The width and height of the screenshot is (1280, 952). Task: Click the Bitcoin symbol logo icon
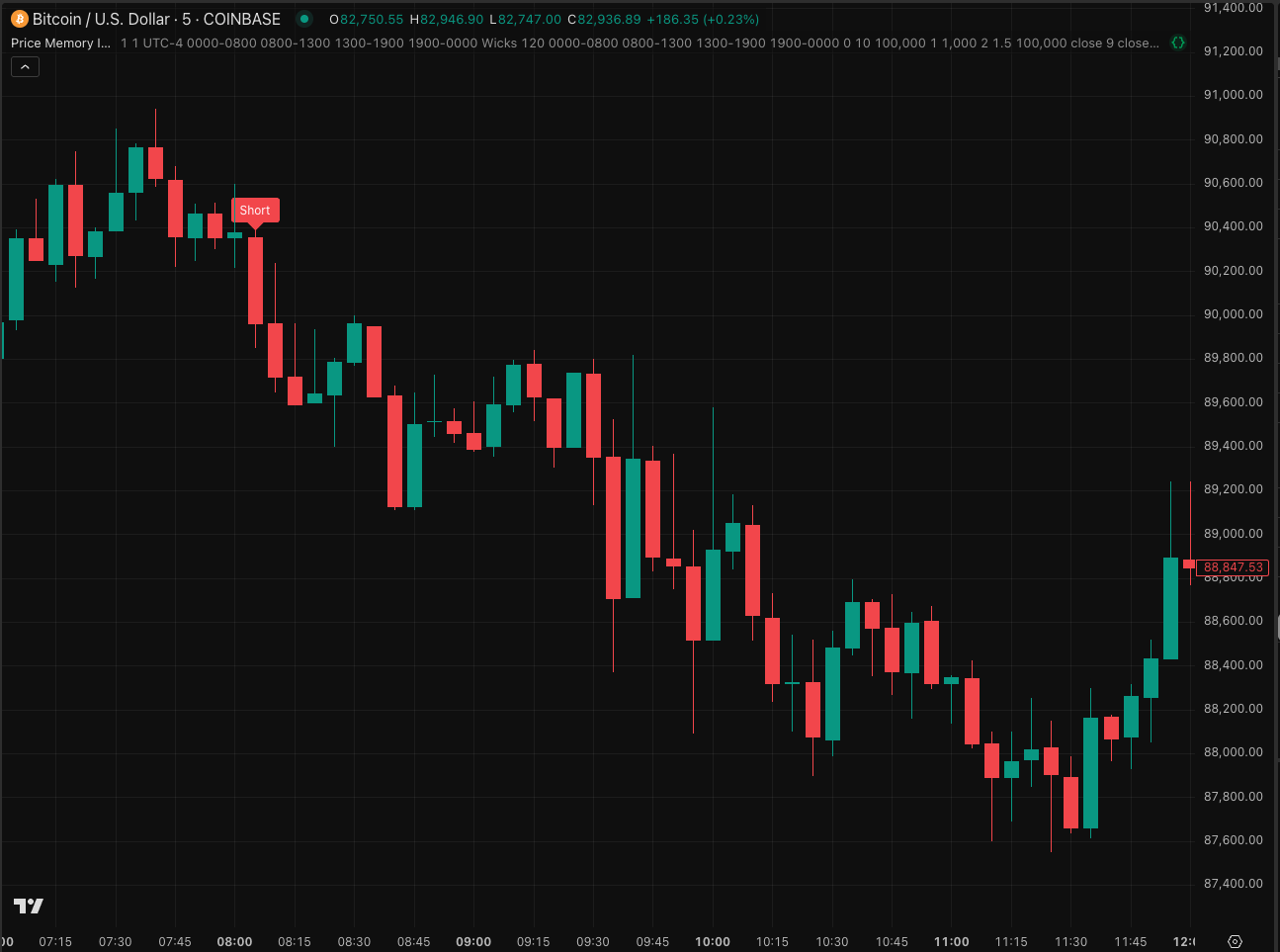pos(20,19)
